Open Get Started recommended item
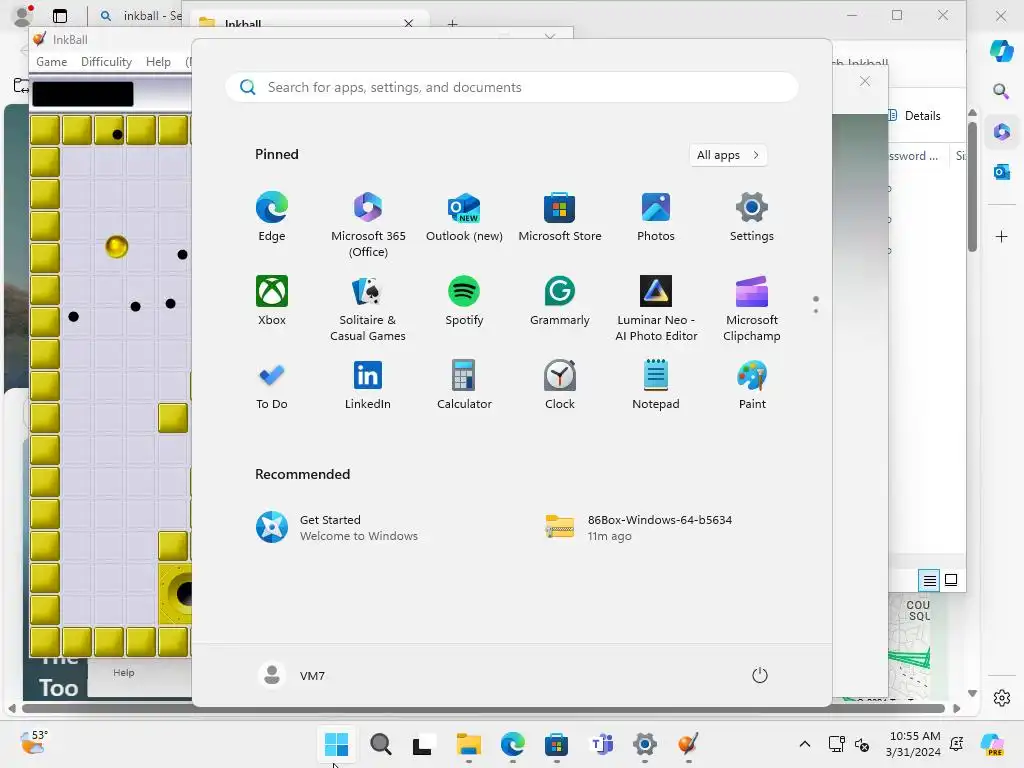The height and width of the screenshot is (768, 1024). (x=337, y=528)
